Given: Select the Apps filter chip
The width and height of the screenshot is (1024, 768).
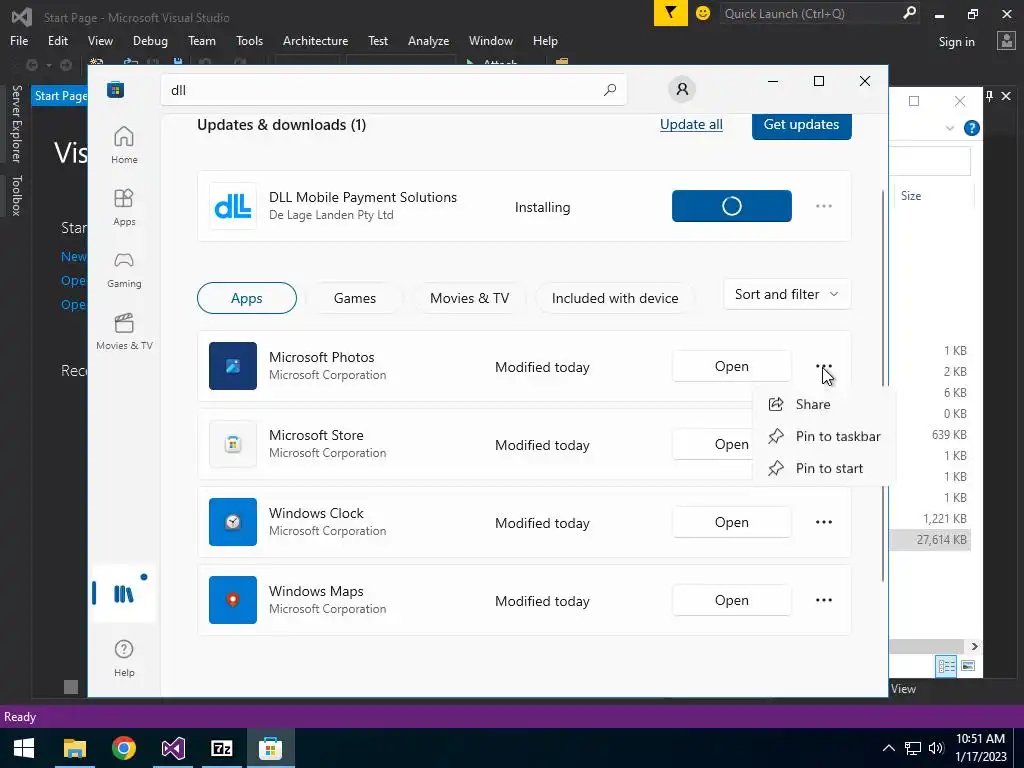Looking at the screenshot, I should [247, 298].
